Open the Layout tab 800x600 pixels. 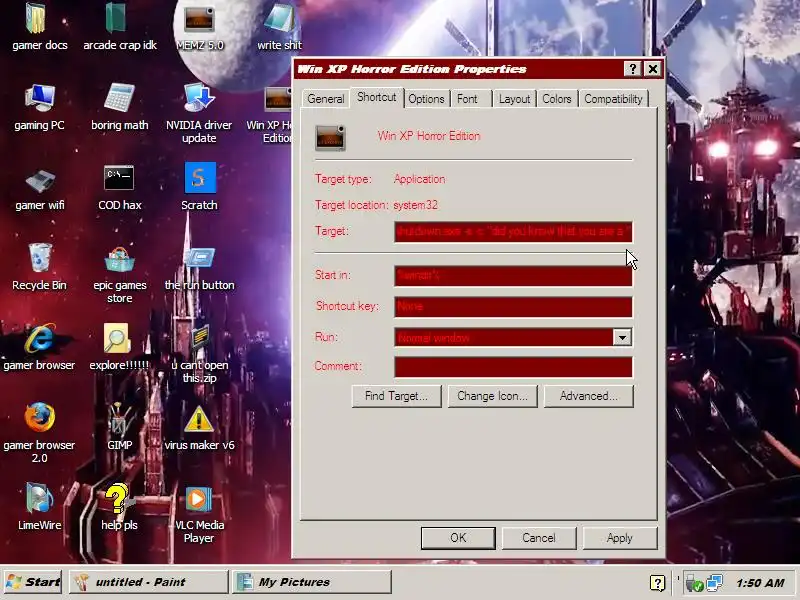514,99
